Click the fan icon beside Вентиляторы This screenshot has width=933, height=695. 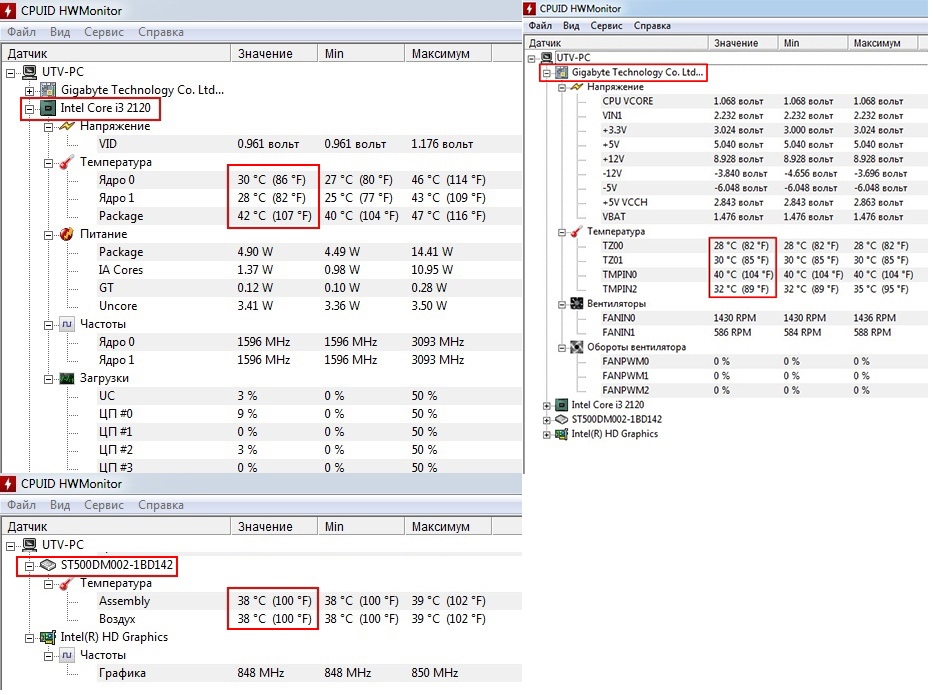tap(577, 303)
